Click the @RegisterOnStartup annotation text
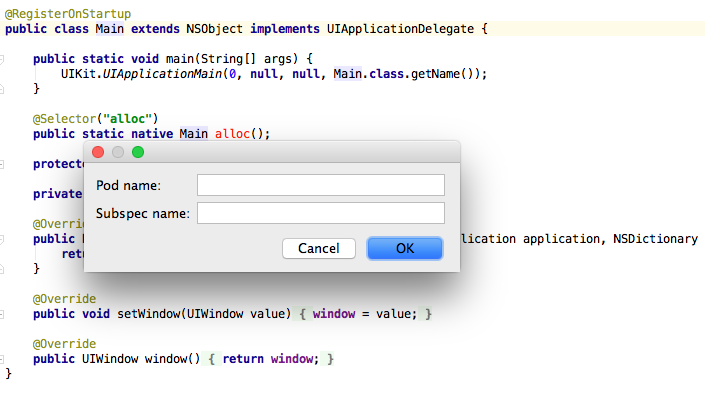The height and width of the screenshot is (394, 705). 68,14
